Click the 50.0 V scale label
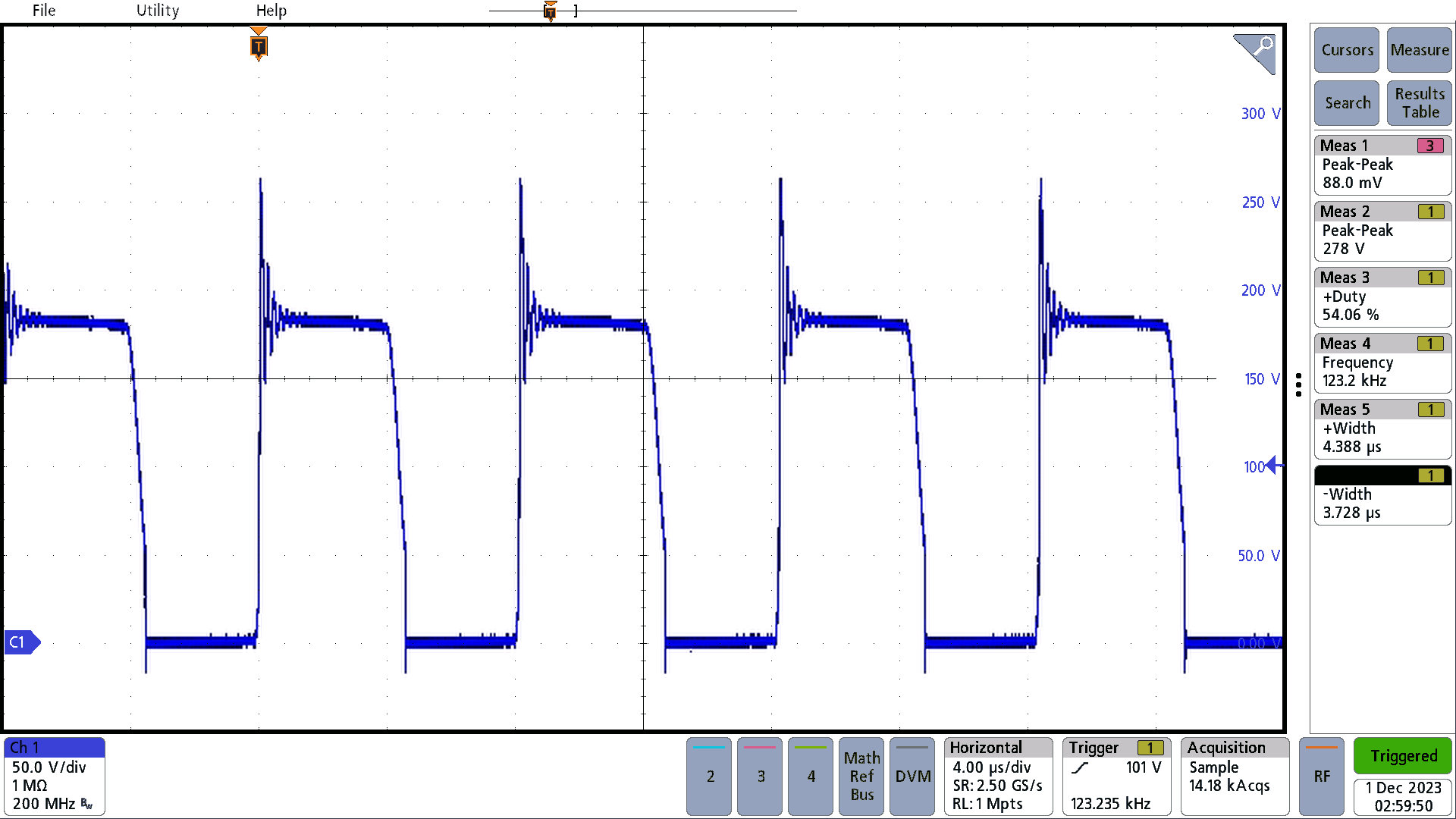 click(1259, 556)
